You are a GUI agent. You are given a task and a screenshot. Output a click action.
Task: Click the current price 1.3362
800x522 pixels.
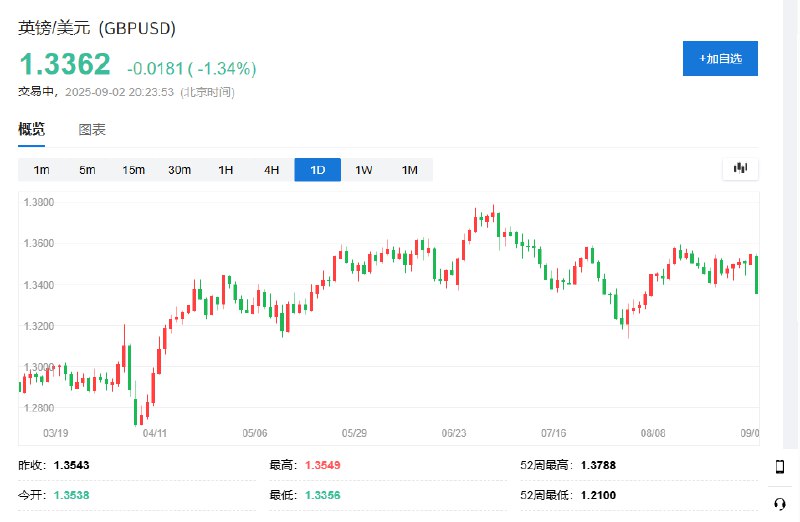[65, 64]
